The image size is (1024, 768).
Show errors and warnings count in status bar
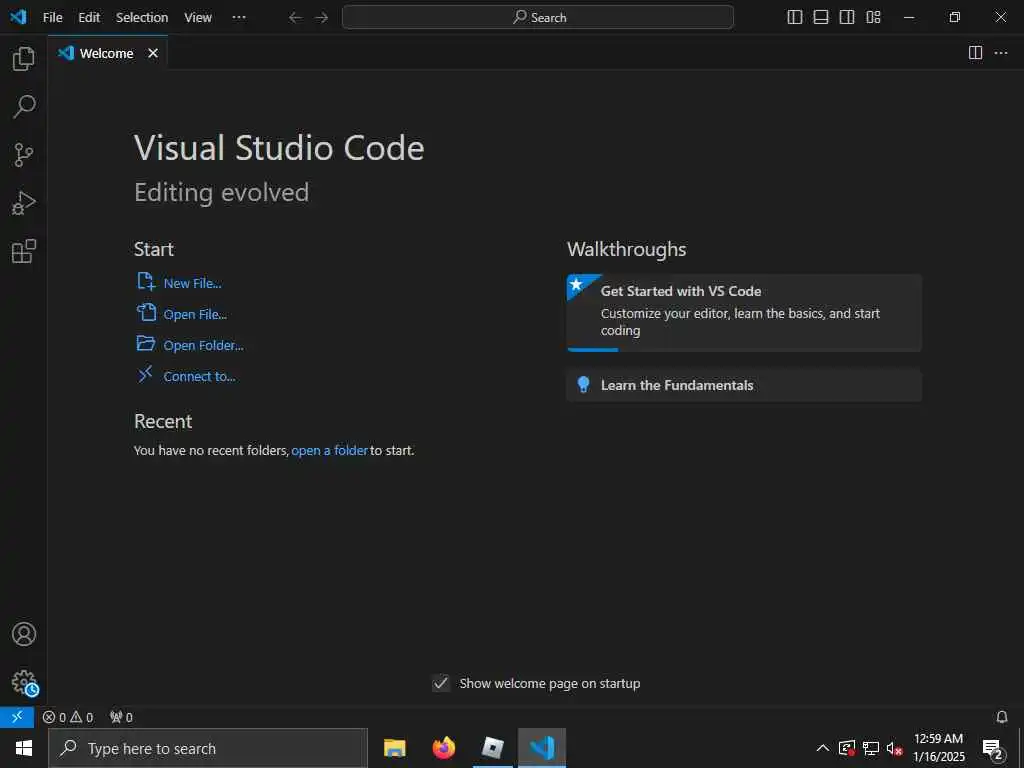click(x=68, y=717)
